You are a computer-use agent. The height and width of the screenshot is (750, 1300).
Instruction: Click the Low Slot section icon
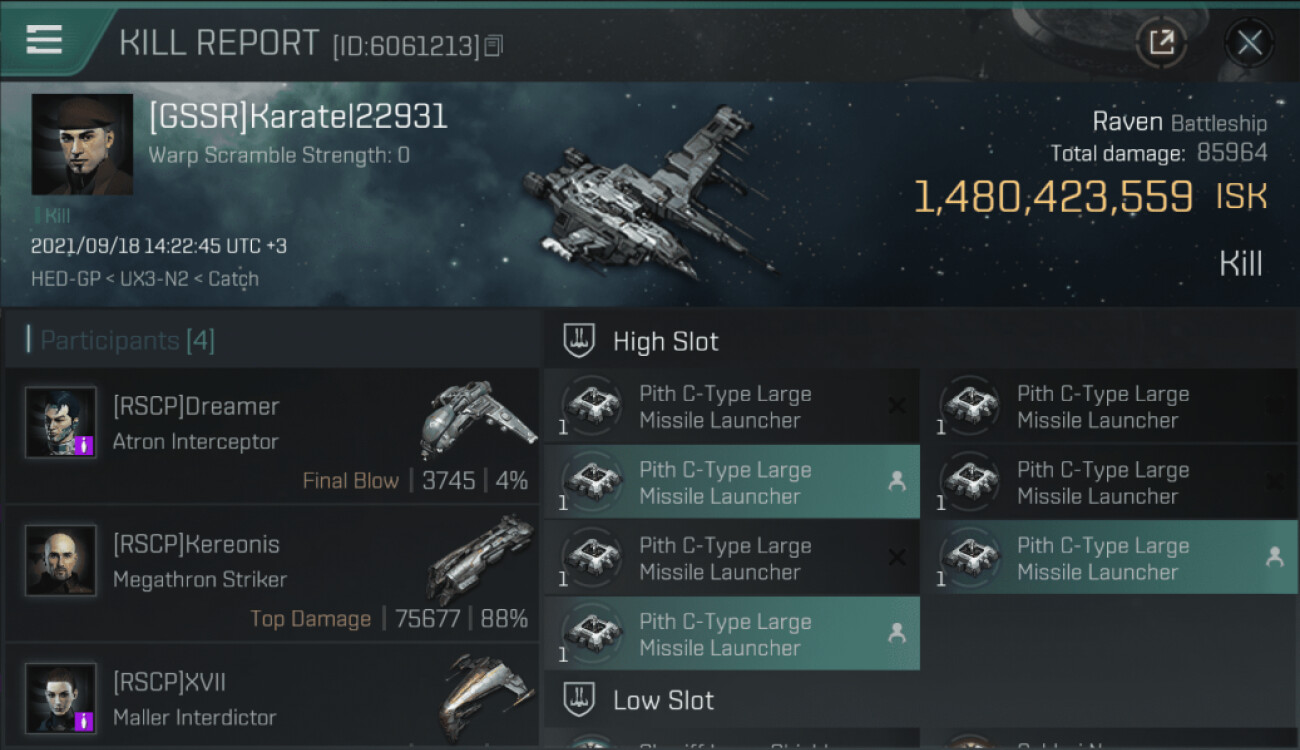(x=580, y=700)
